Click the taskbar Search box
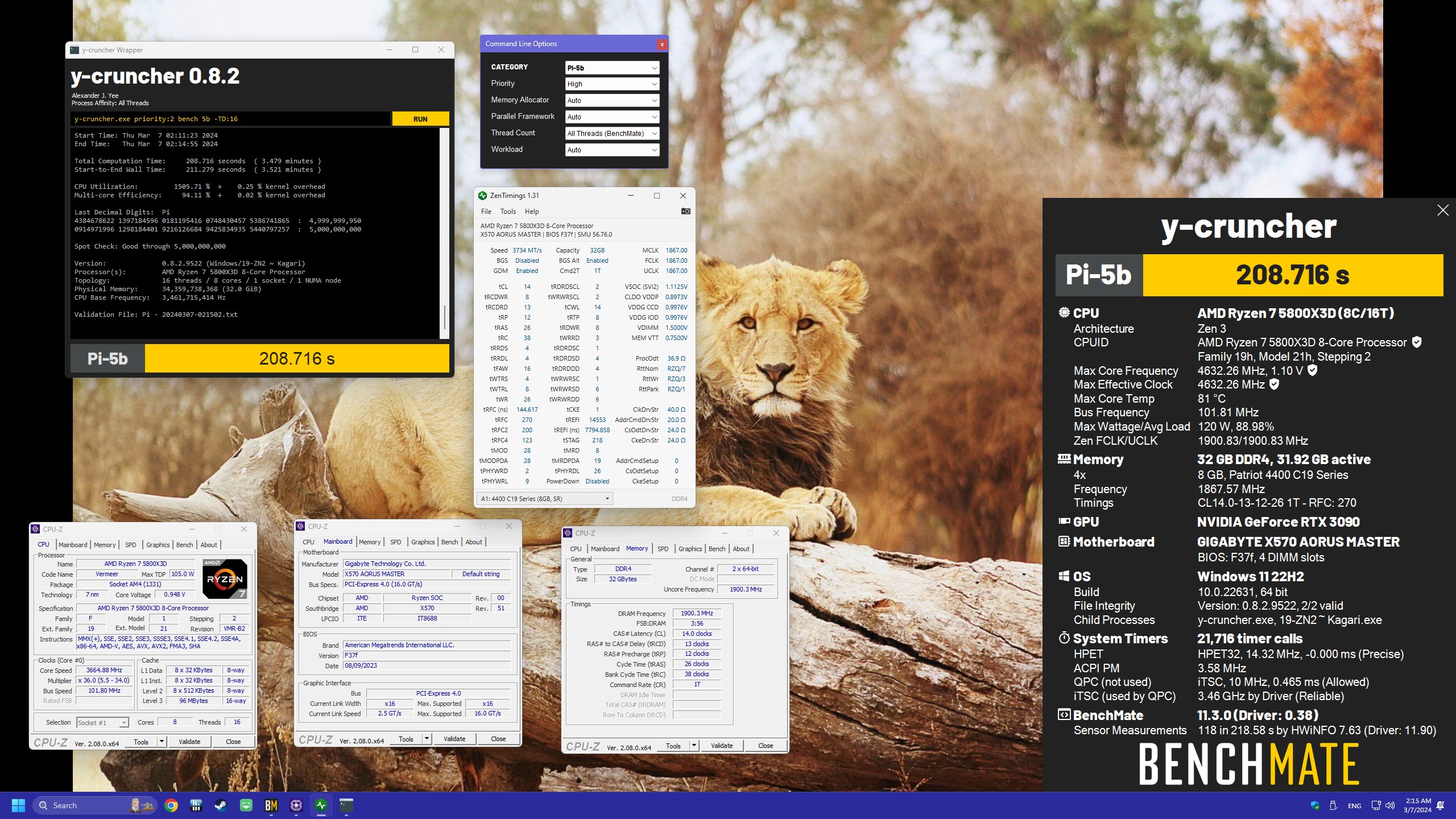Viewport: 1456px width, 819px height. tap(94, 805)
